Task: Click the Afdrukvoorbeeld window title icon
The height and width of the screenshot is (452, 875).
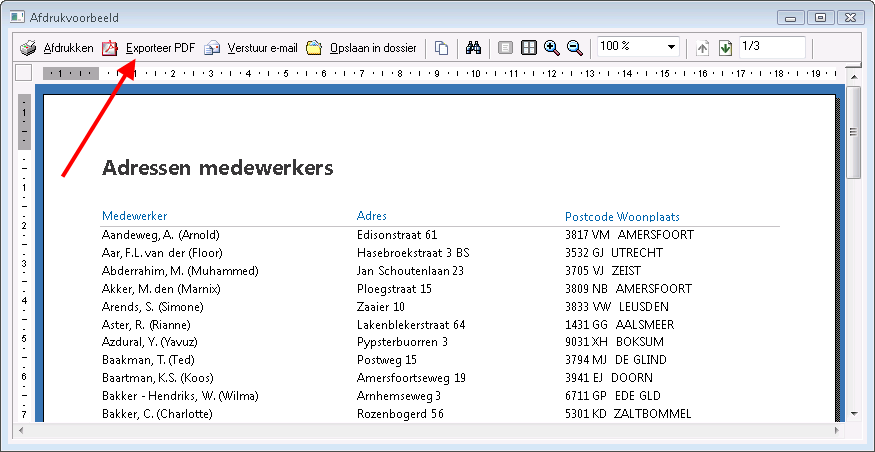Action: click(17, 17)
